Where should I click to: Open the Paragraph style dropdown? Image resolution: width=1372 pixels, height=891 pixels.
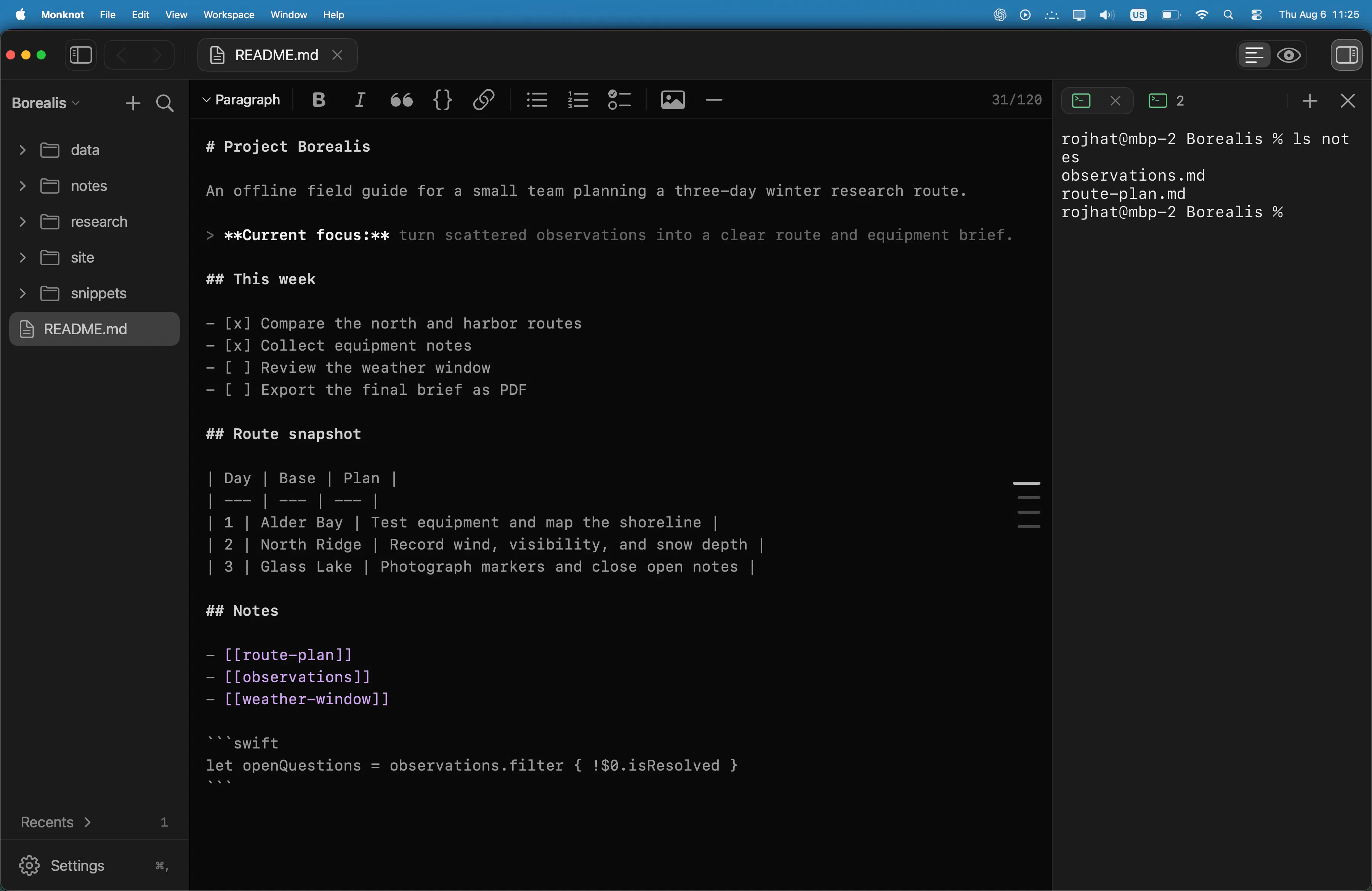click(241, 100)
